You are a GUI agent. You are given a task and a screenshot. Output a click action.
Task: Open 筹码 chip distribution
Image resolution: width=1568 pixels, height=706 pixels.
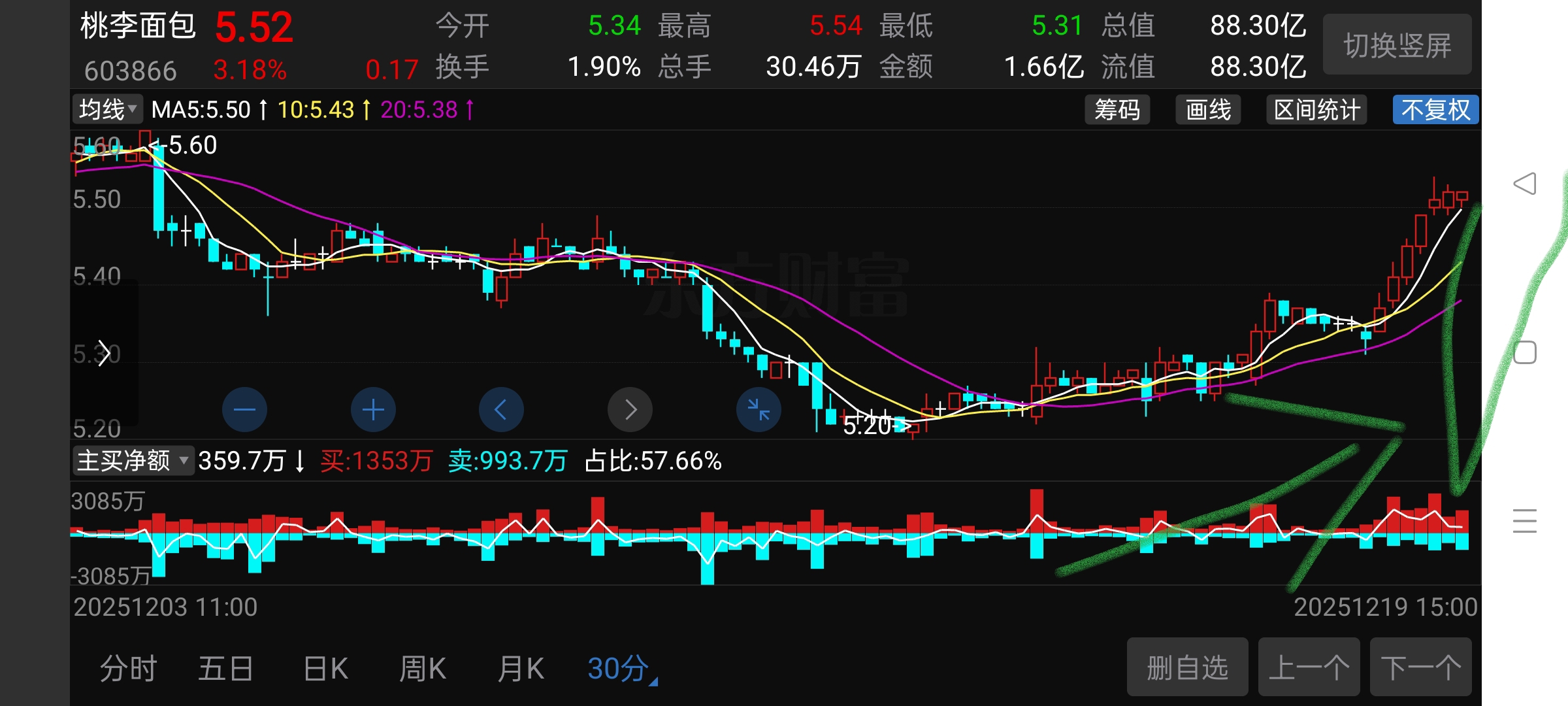(1117, 110)
